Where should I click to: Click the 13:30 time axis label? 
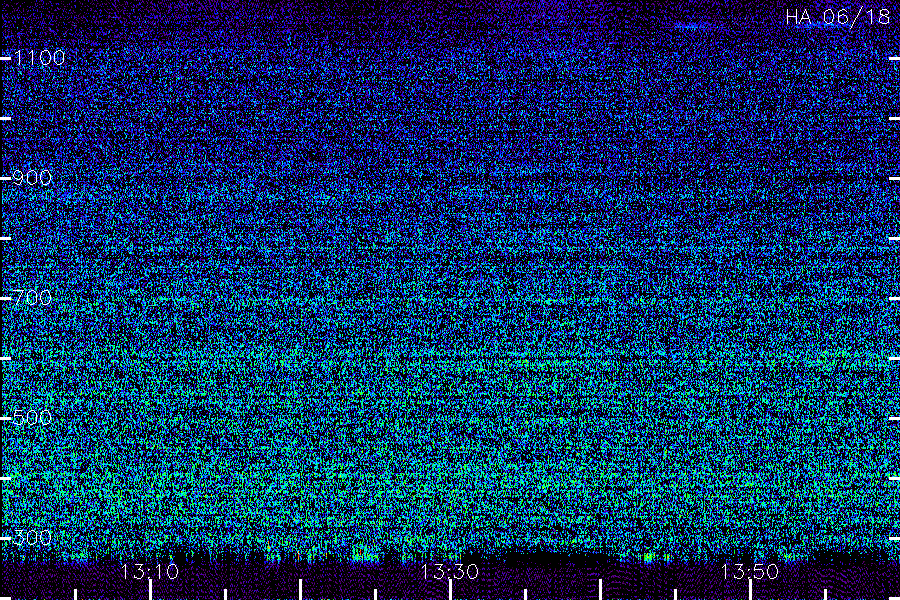pos(450,572)
